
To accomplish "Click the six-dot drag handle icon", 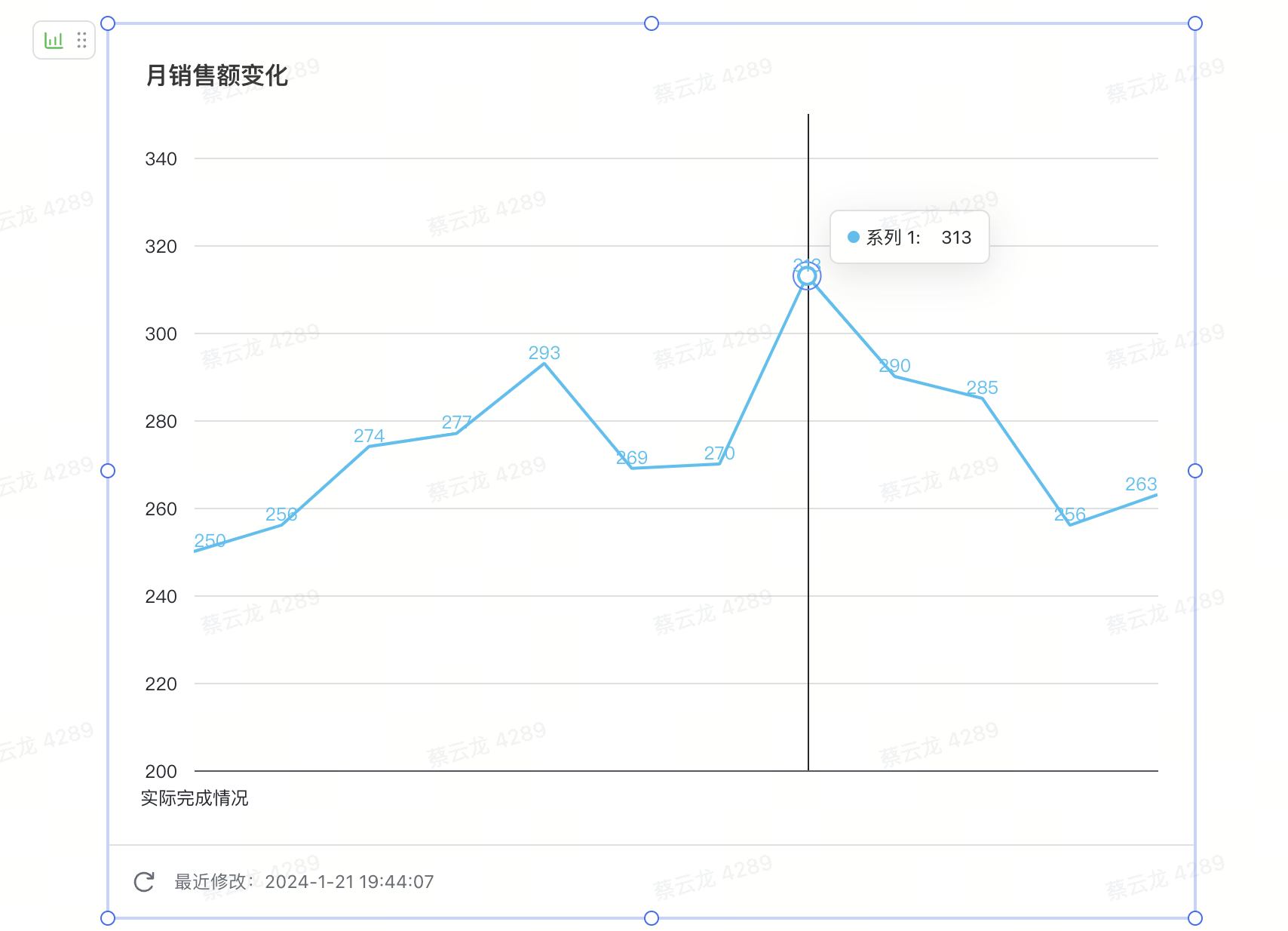I will [x=81, y=40].
